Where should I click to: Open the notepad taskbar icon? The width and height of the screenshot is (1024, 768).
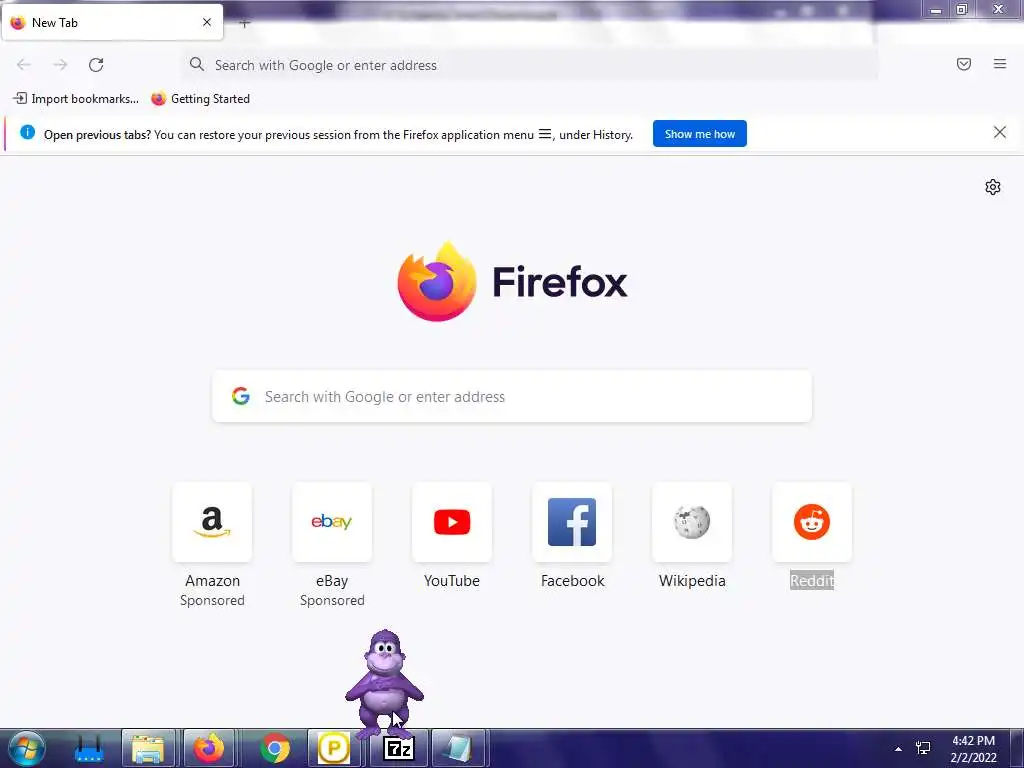pos(458,748)
